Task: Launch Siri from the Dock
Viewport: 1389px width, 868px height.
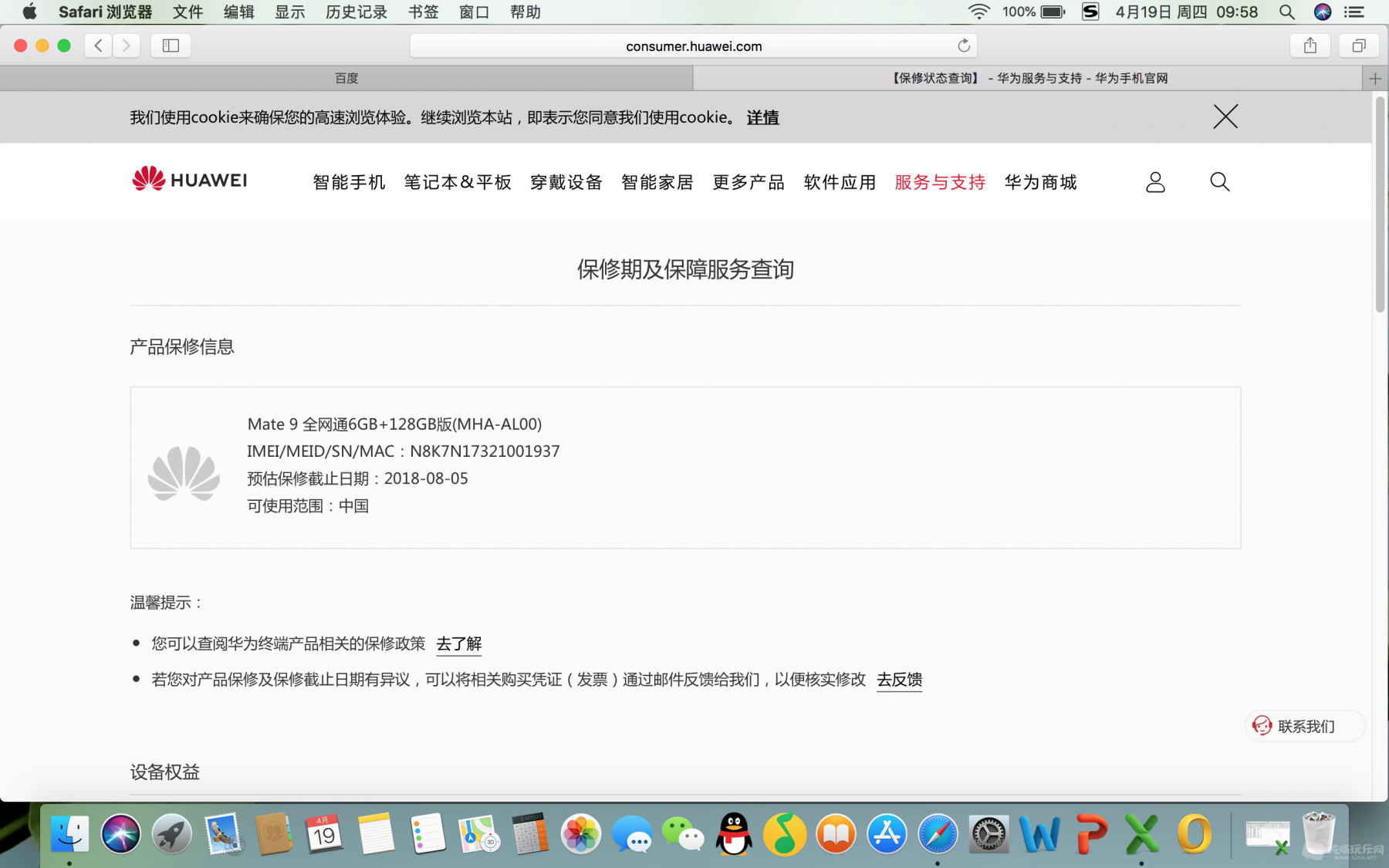Action: [120, 834]
